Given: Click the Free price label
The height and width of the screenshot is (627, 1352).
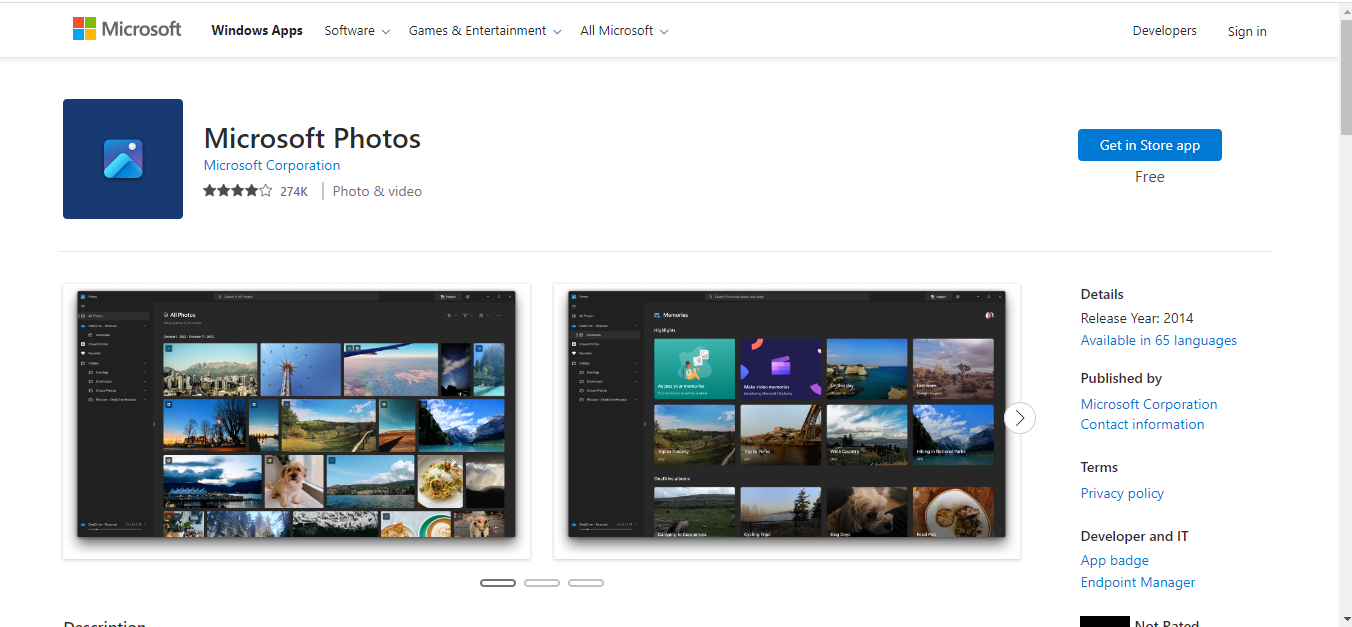Looking at the screenshot, I should [1150, 177].
